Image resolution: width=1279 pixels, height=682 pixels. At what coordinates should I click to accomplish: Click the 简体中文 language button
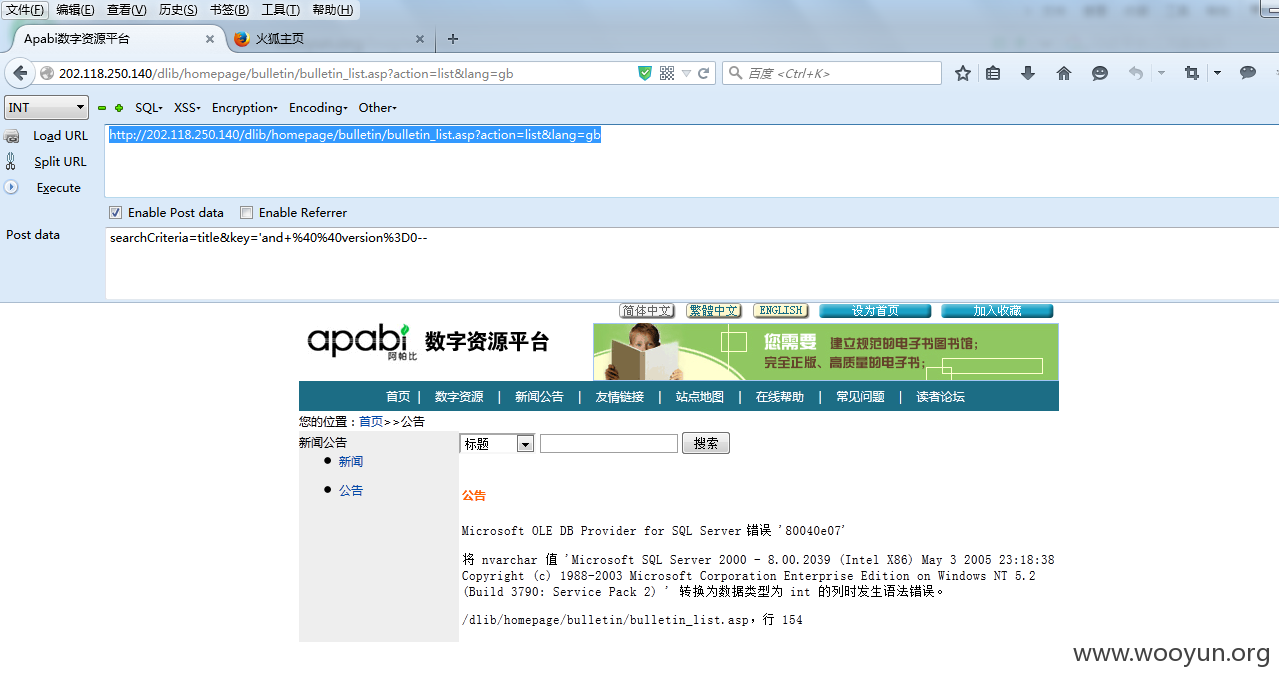click(647, 311)
